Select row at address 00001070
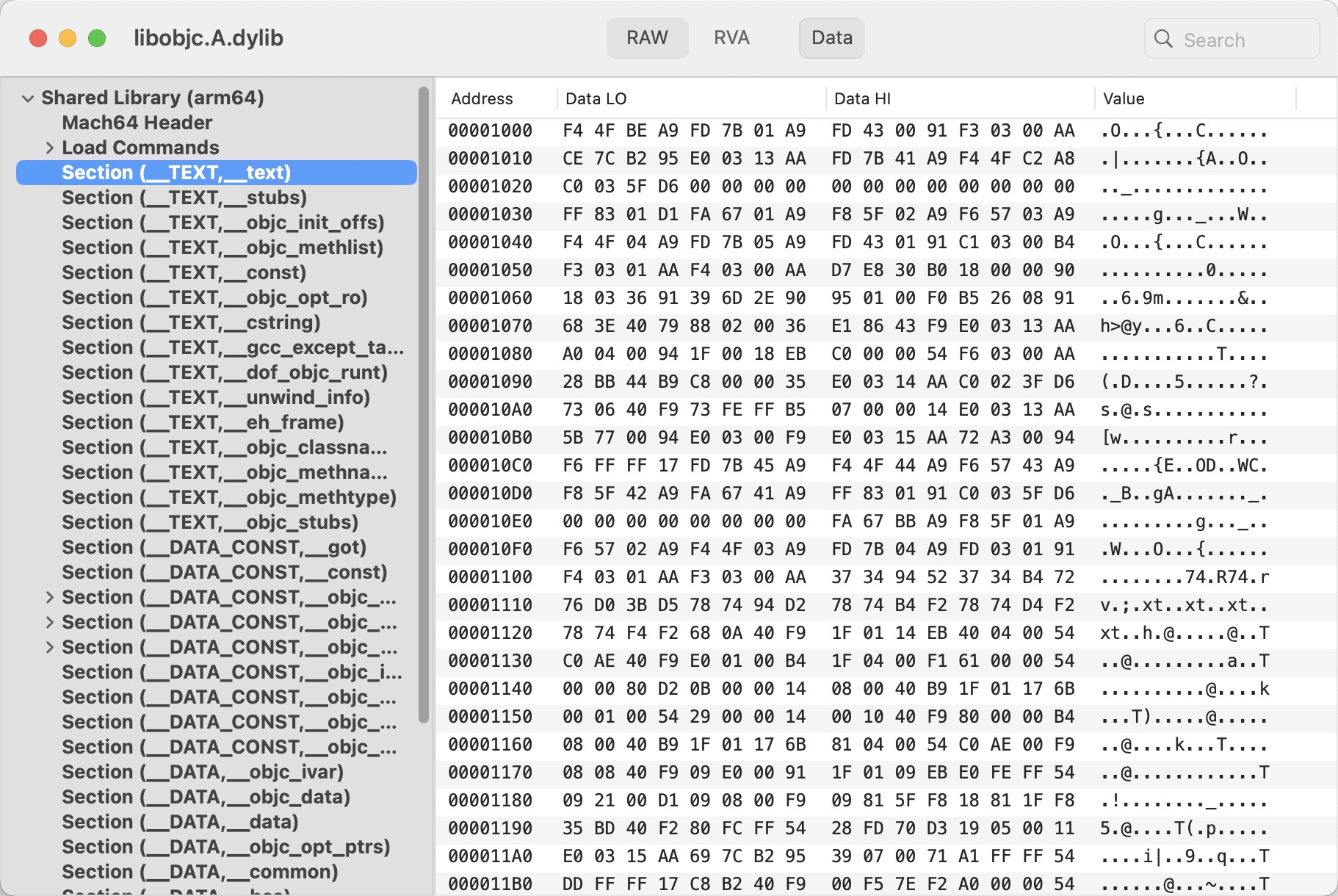 [x=886, y=326]
